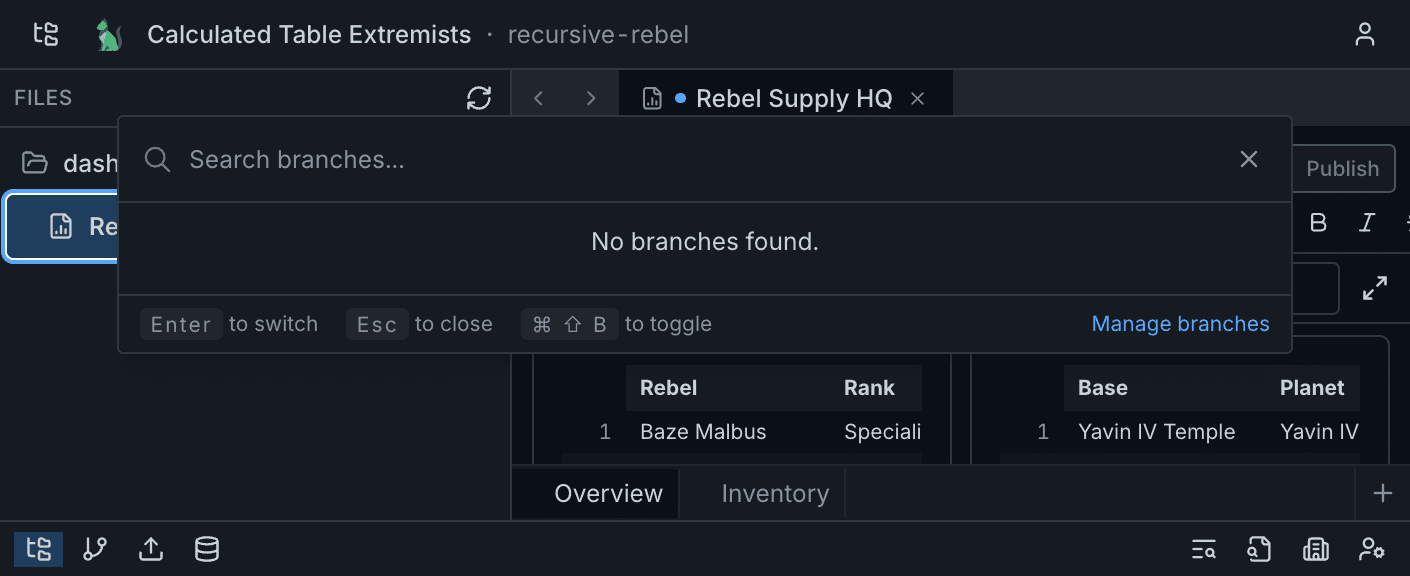1410x576 pixels.
Task: Refresh the files list
Action: (479, 97)
